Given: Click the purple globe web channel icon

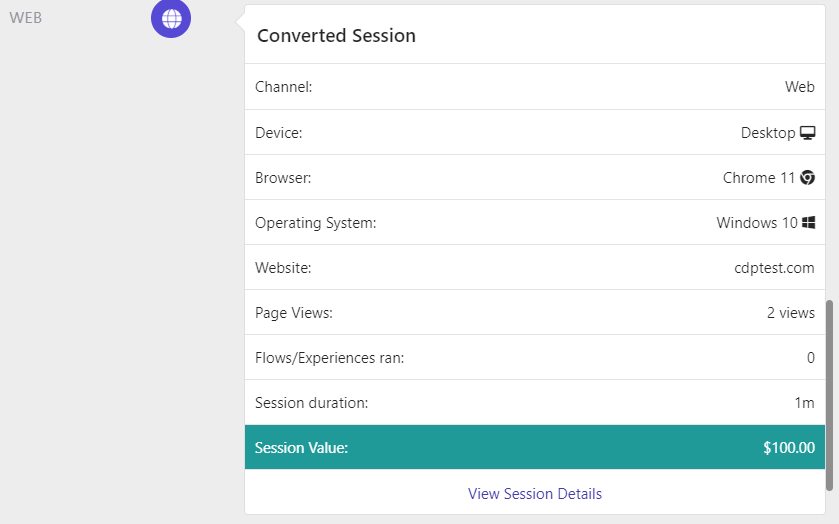Looking at the screenshot, I should [171, 18].
